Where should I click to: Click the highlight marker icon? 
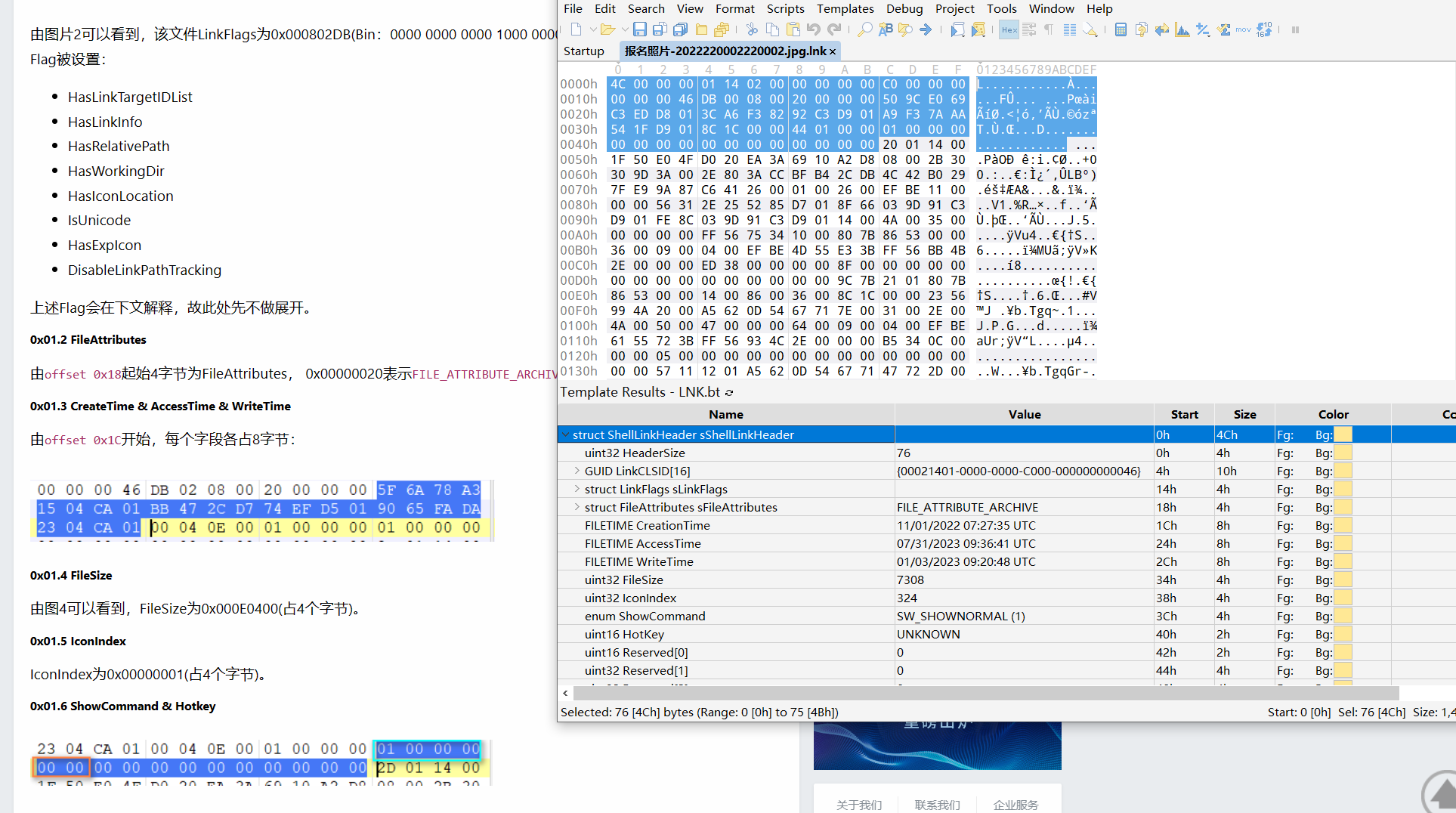coord(1090,29)
